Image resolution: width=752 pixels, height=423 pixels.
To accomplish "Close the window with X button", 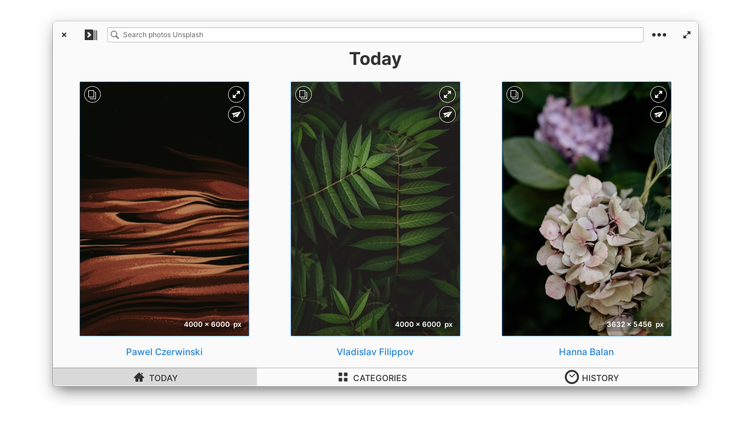I will (x=64, y=35).
